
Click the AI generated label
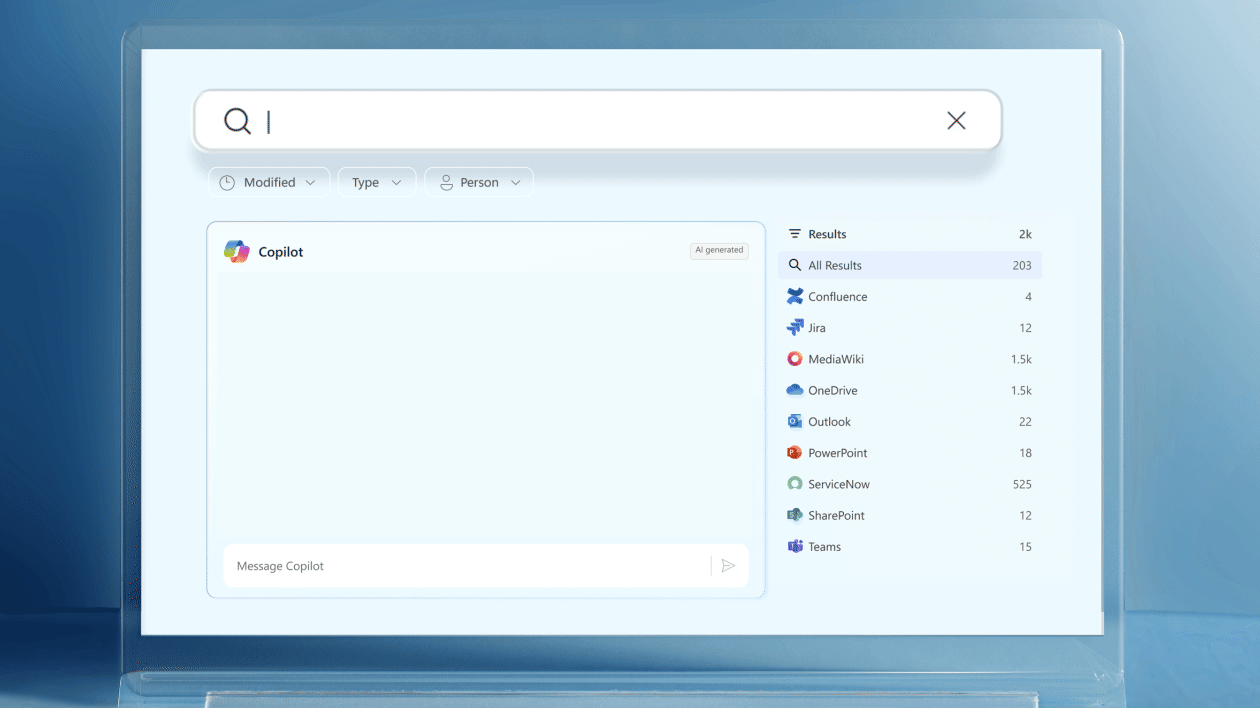[x=718, y=250]
